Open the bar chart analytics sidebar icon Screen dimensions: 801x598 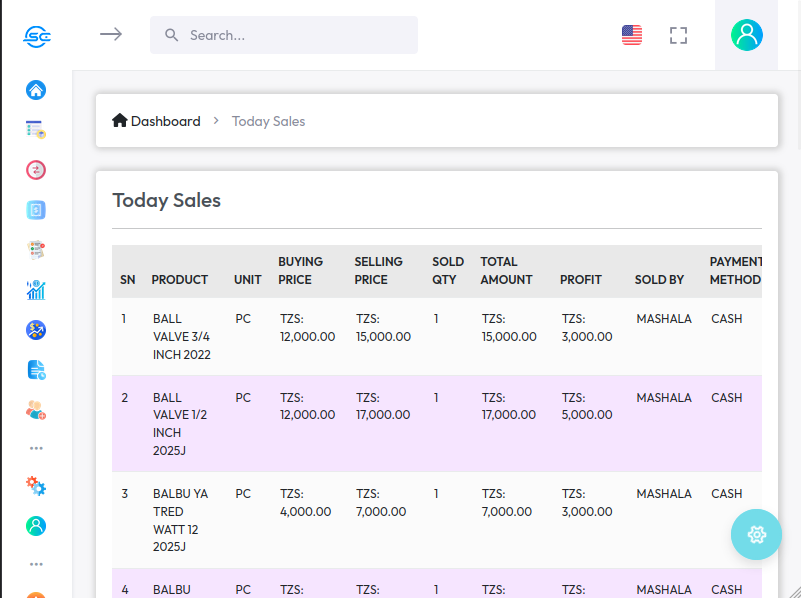coord(36,290)
